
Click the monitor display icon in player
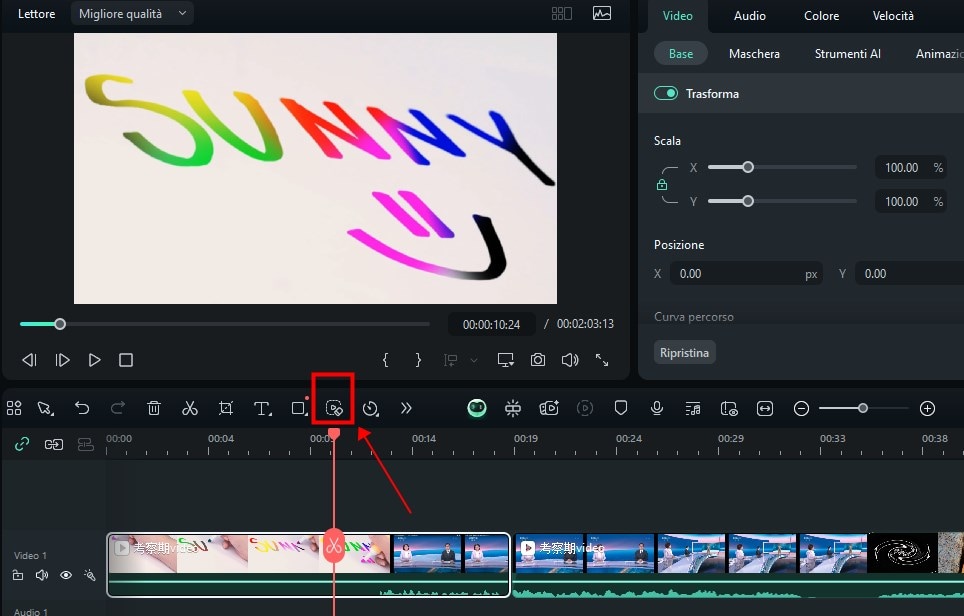(x=505, y=360)
